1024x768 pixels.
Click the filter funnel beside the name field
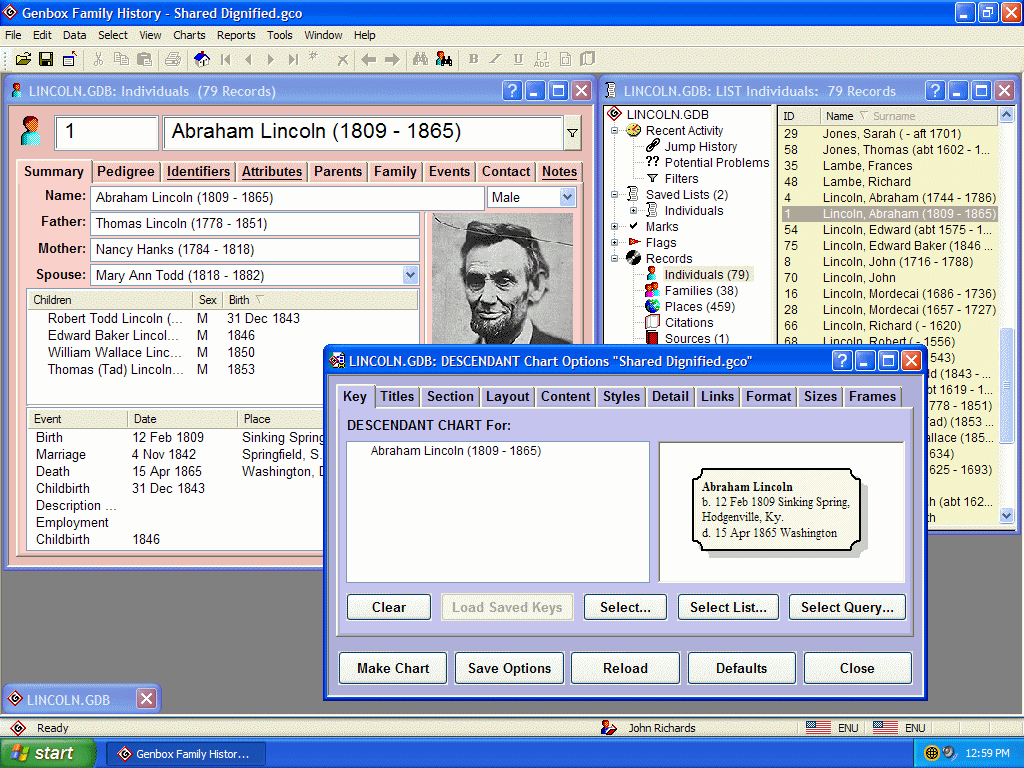[572, 133]
